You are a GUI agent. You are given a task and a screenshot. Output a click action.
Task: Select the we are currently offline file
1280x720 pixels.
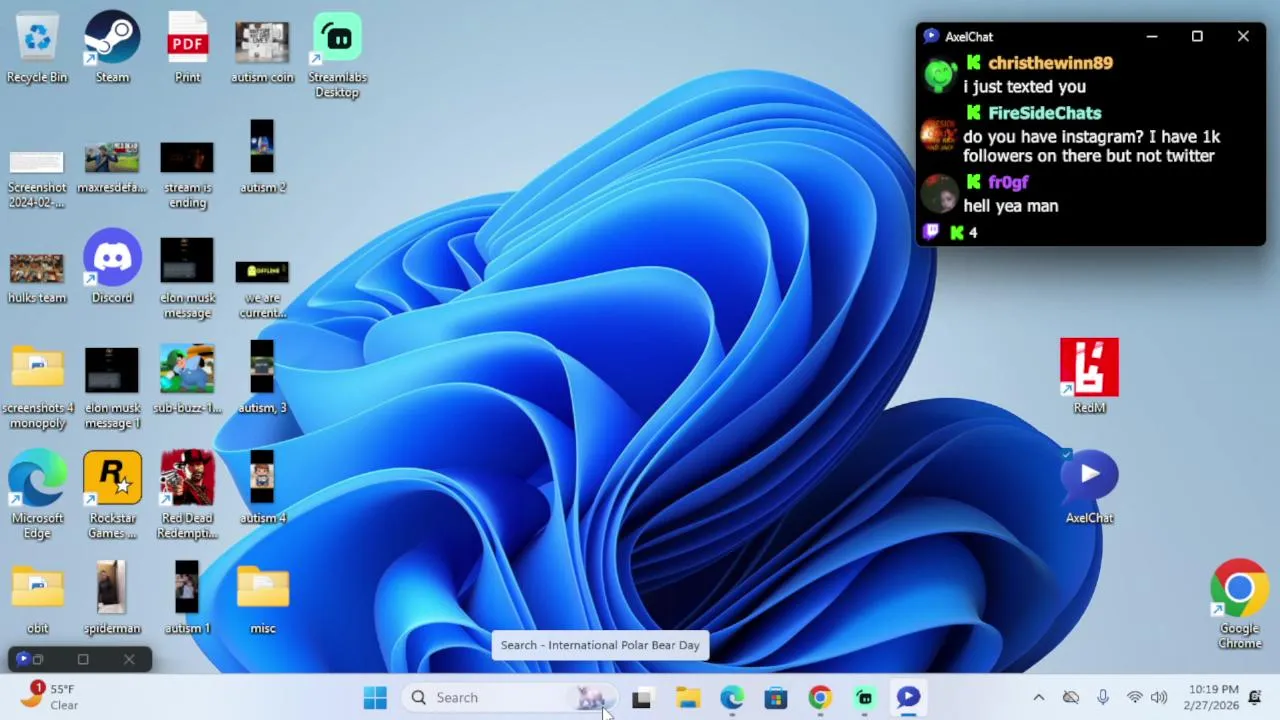tap(262, 290)
